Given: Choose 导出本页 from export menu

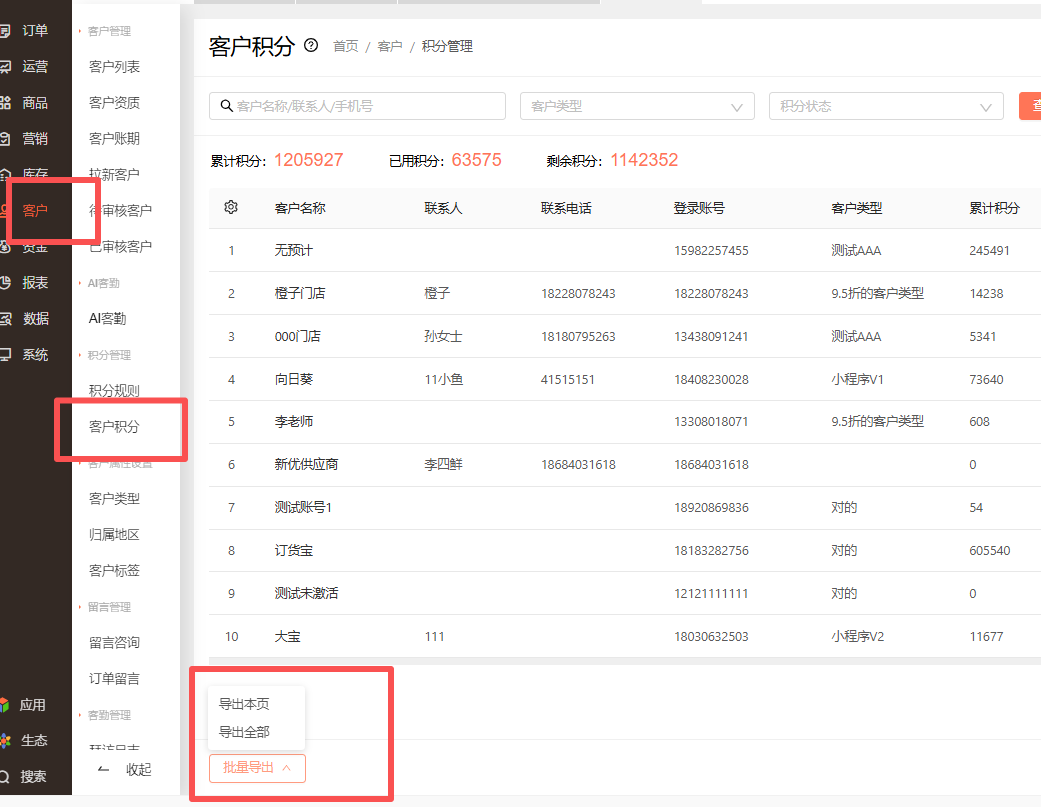Looking at the screenshot, I should point(244,704).
